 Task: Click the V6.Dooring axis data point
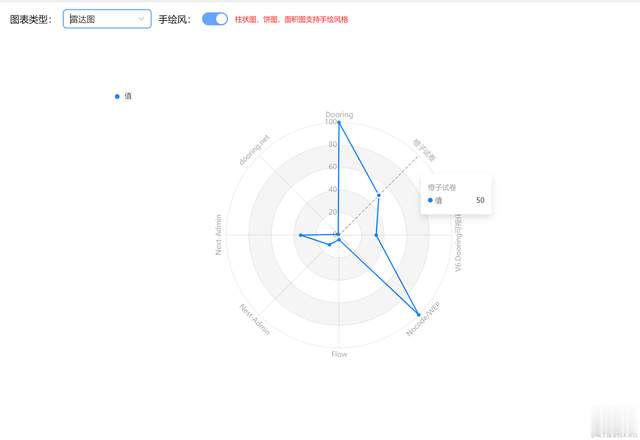tap(376, 235)
